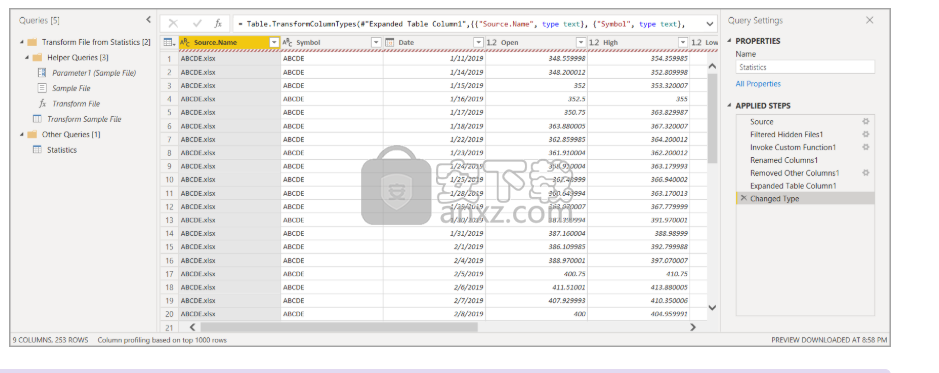The height and width of the screenshot is (373, 939).
Task: Open the All Properties link
Action: point(758,84)
